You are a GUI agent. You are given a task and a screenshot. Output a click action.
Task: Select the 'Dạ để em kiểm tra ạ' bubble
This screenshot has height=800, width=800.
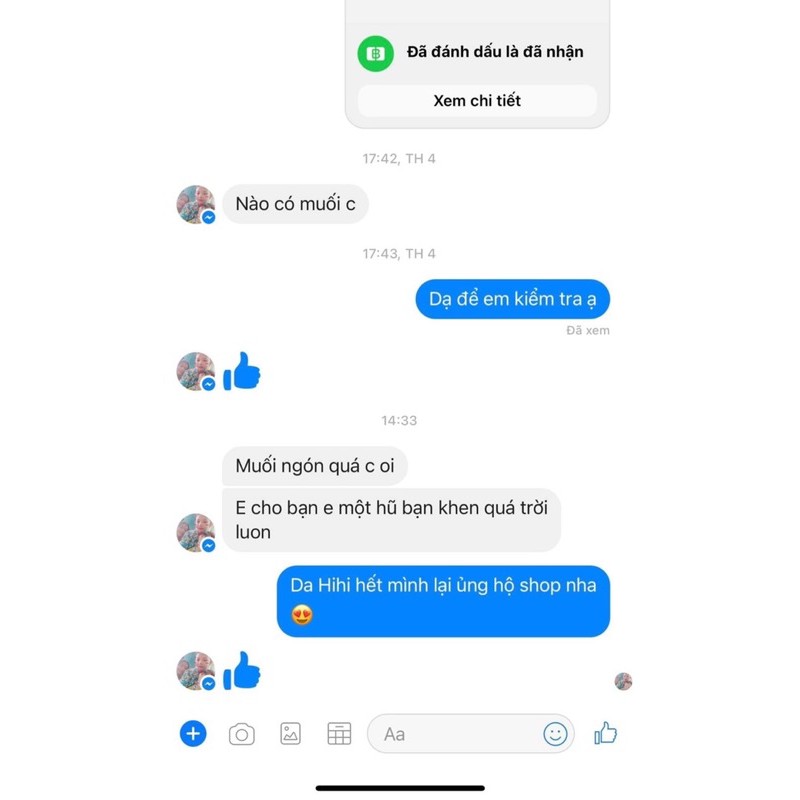pos(513,299)
